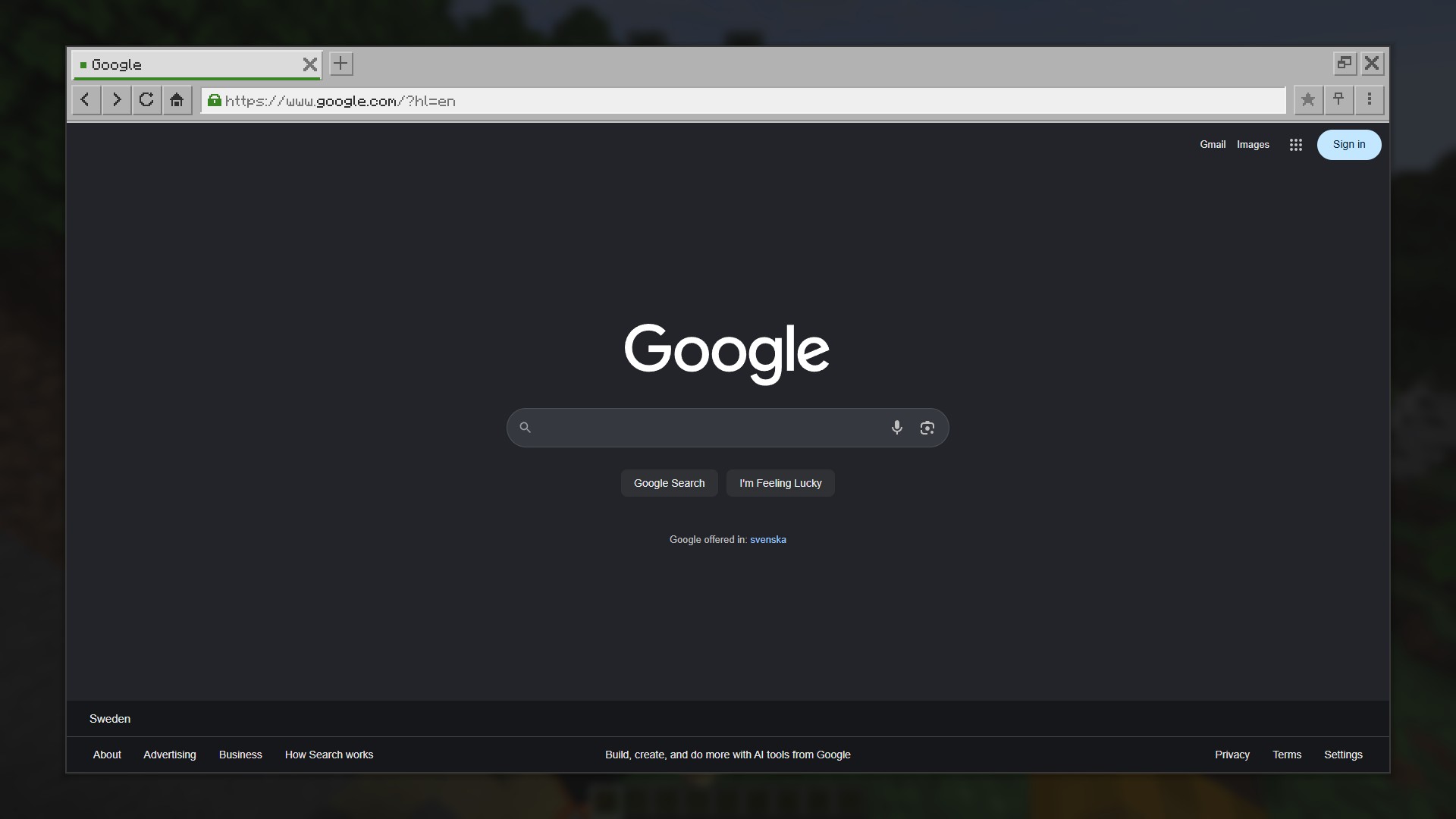Close the Google tab
The width and height of the screenshot is (1456, 819).
[309, 64]
